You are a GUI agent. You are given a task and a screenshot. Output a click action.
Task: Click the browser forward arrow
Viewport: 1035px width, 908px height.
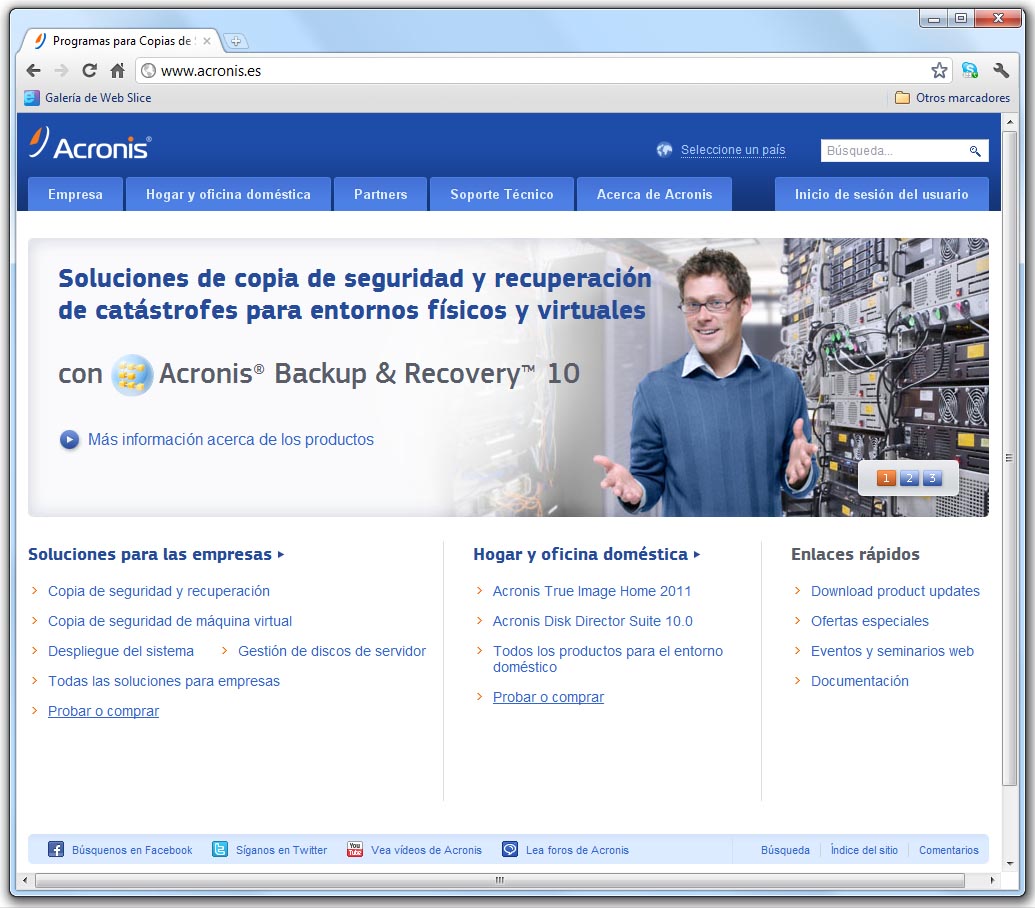click(x=61, y=71)
